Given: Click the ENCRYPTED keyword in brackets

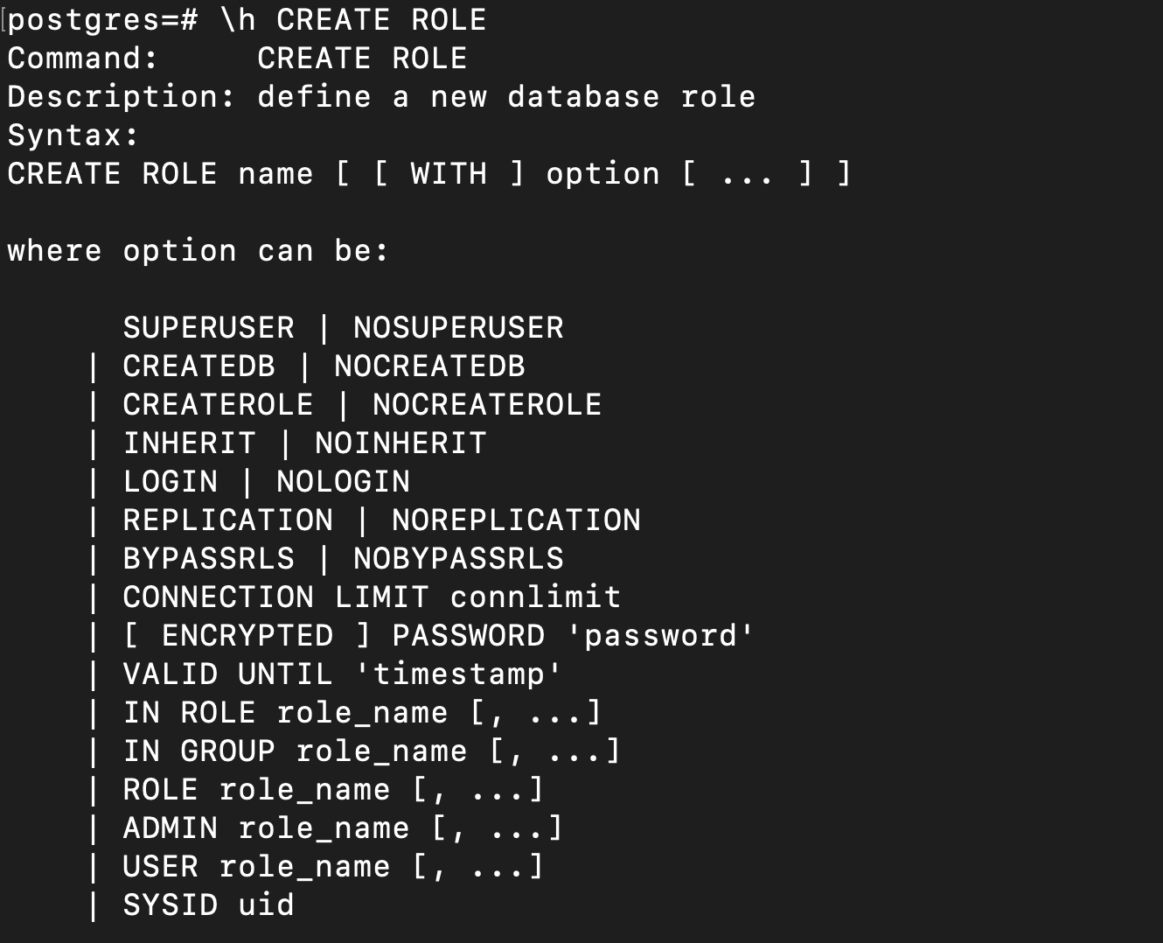Looking at the screenshot, I should point(248,637).
